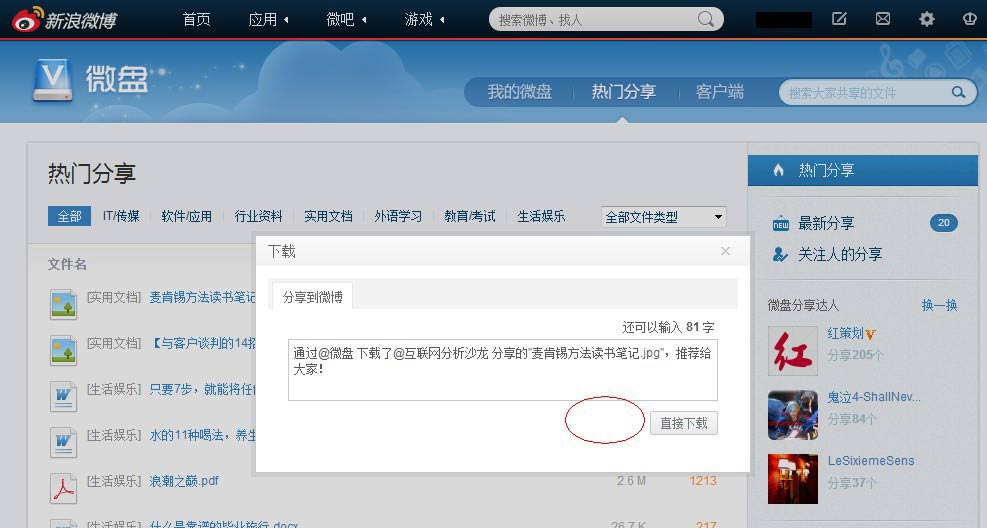Filter by 教育/考试 category

(x=470, y=216)
